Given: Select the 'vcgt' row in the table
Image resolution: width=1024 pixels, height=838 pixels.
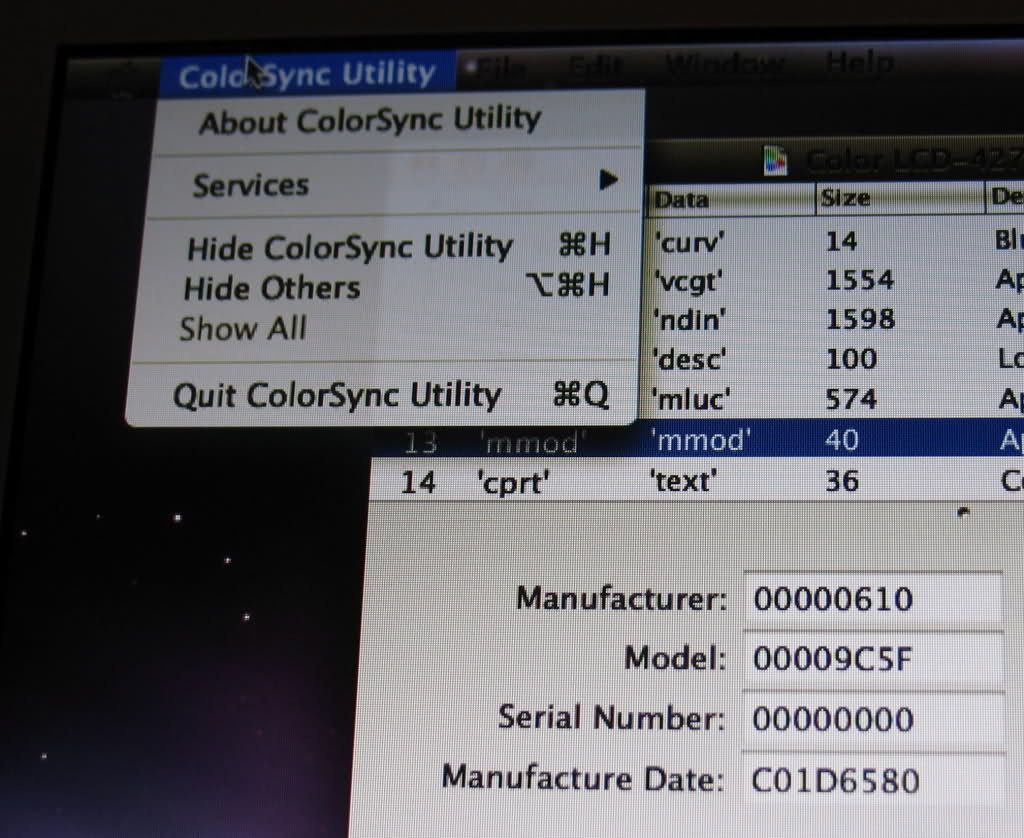Looking at the screenshot, I should [835, 281].
